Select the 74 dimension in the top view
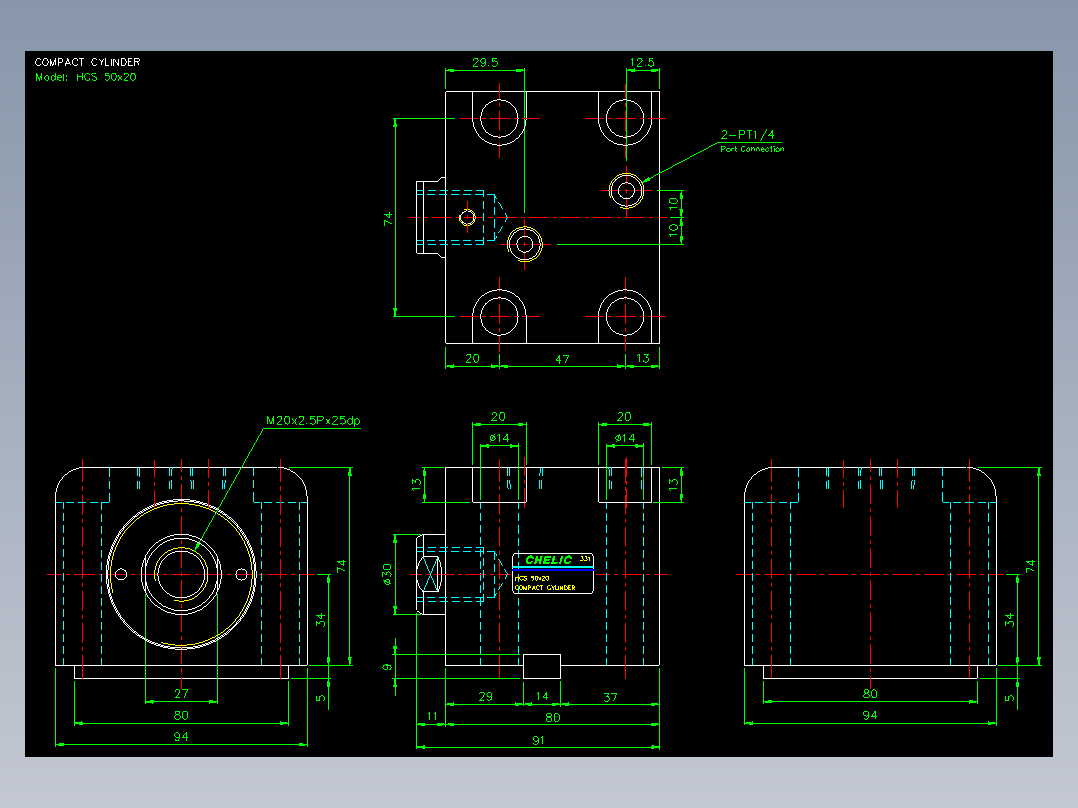 (x=388, y=219)
